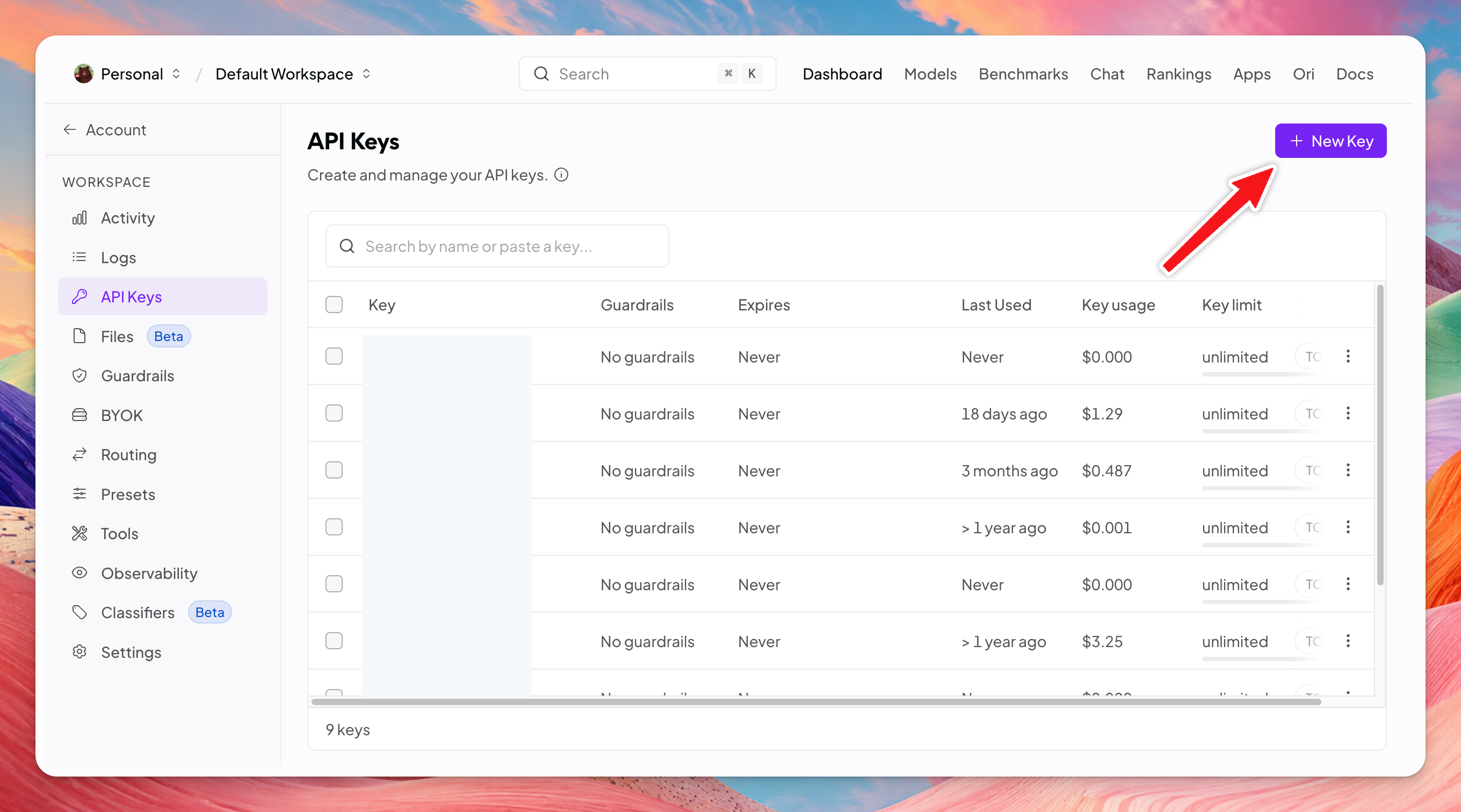Check the box for the first key row
Image resolution: width=1461 pixels, height=812 pixels.
(x=334, y=356)
